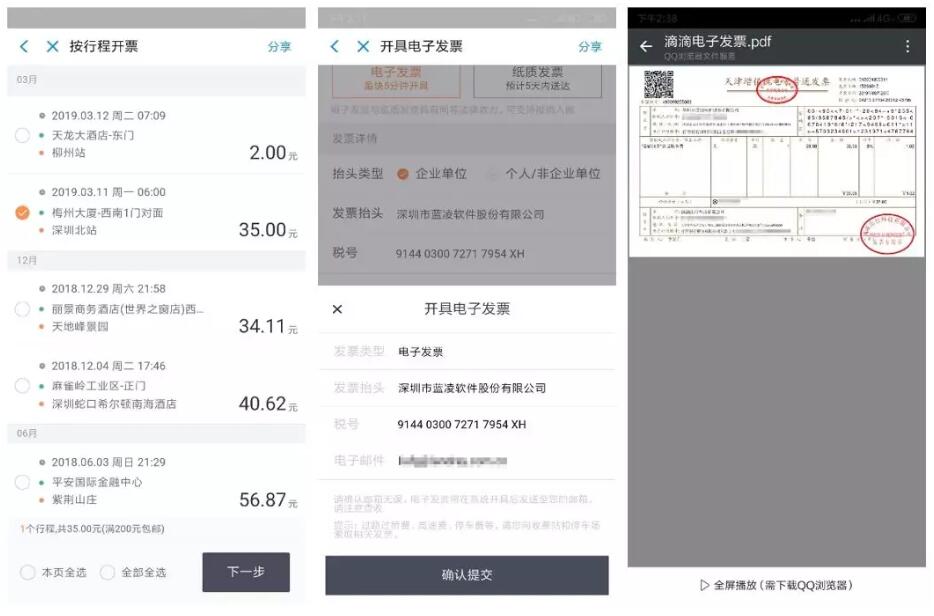
Task: Click the 06月 section header
Action: pos(156,433)
